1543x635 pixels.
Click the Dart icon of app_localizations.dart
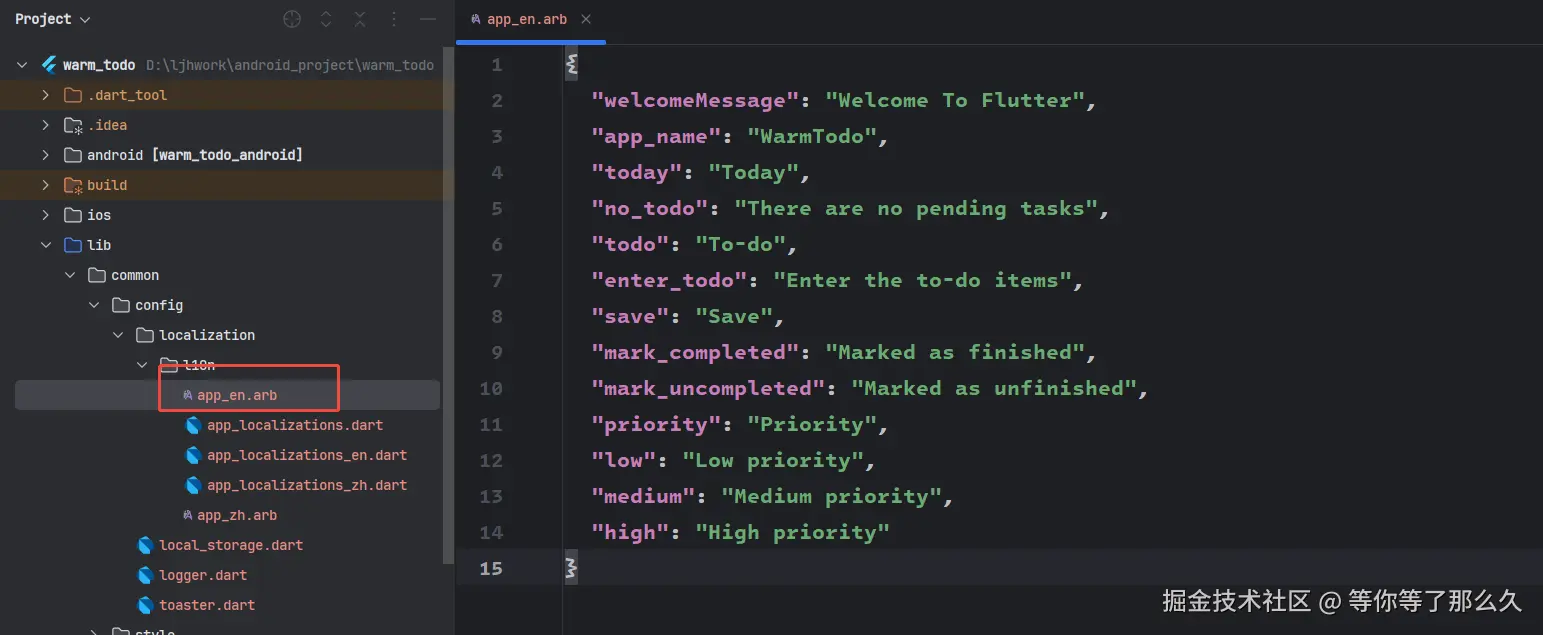[194, 425]
